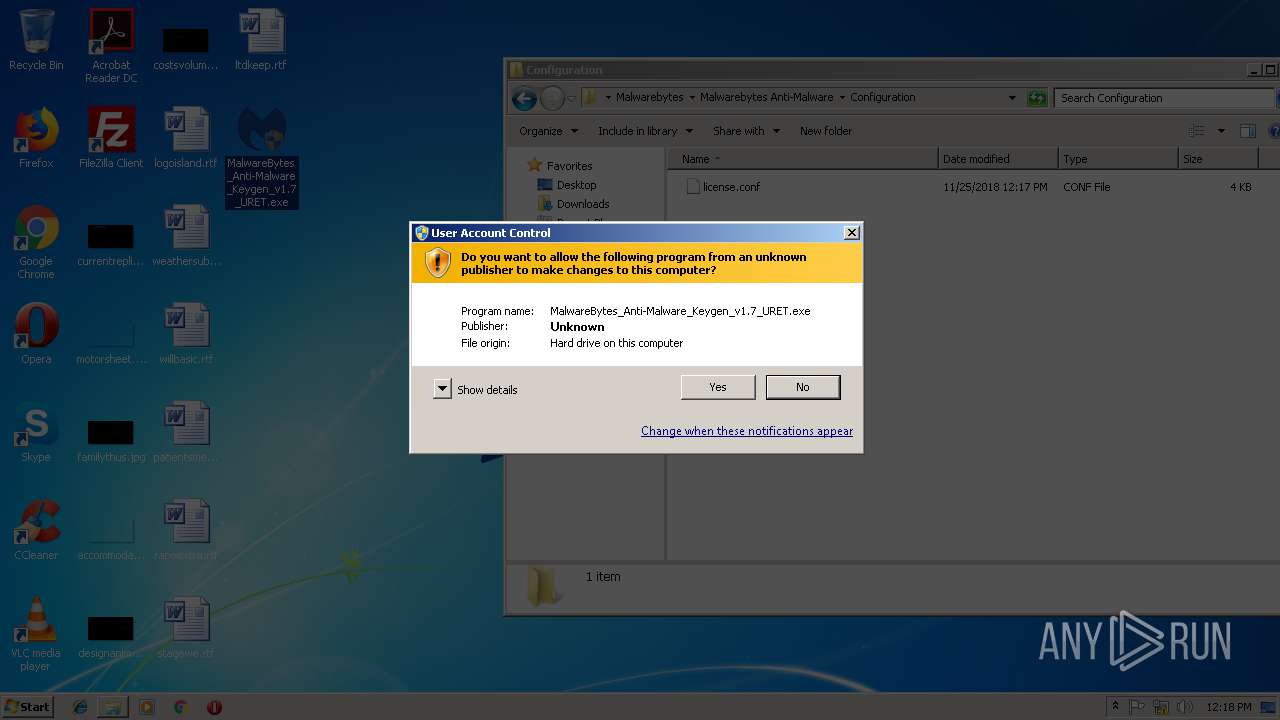Launch Internet Explorer from taskbar
The image size is (1280, 720).
pos(80,707)
